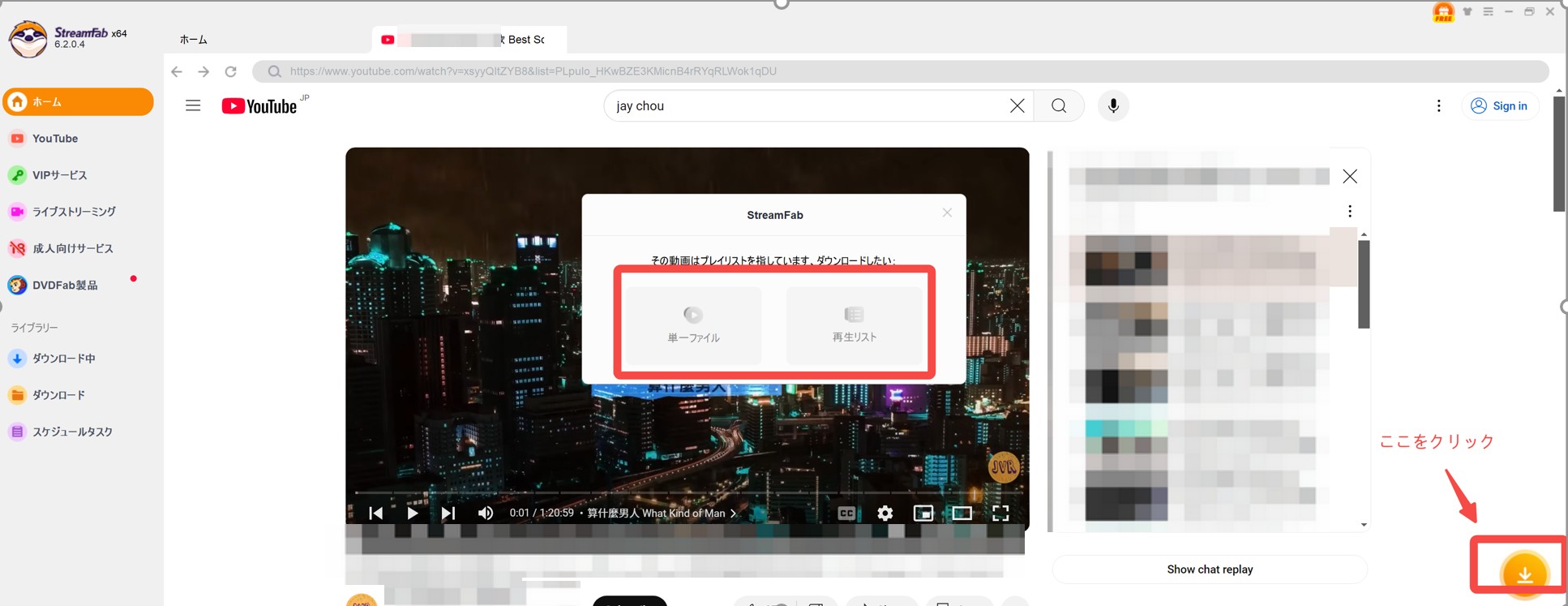This screenshot has height=606, width=1568.
Task: Play the video
Action: 412,513
